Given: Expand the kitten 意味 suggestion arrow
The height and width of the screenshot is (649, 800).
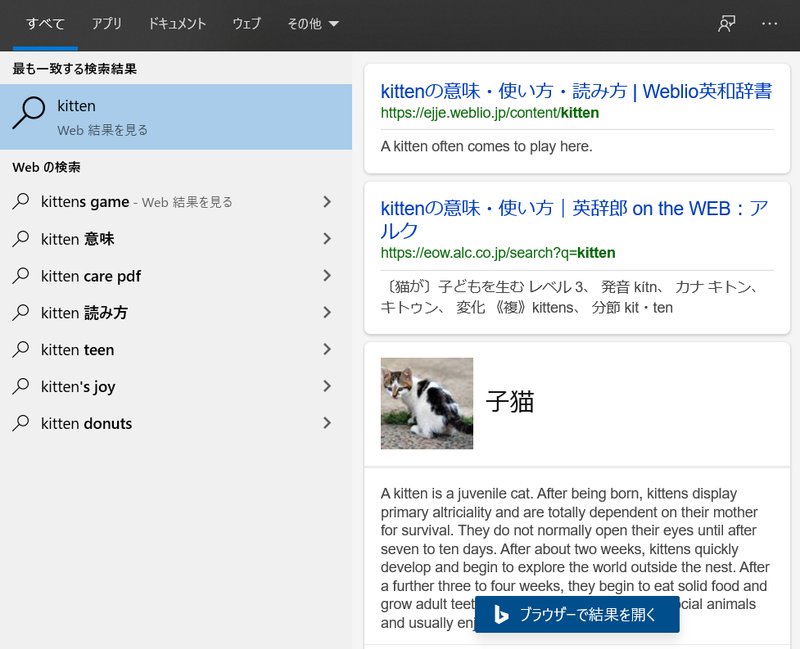Looking at the screenshot, I should click(x=327, y=239).
